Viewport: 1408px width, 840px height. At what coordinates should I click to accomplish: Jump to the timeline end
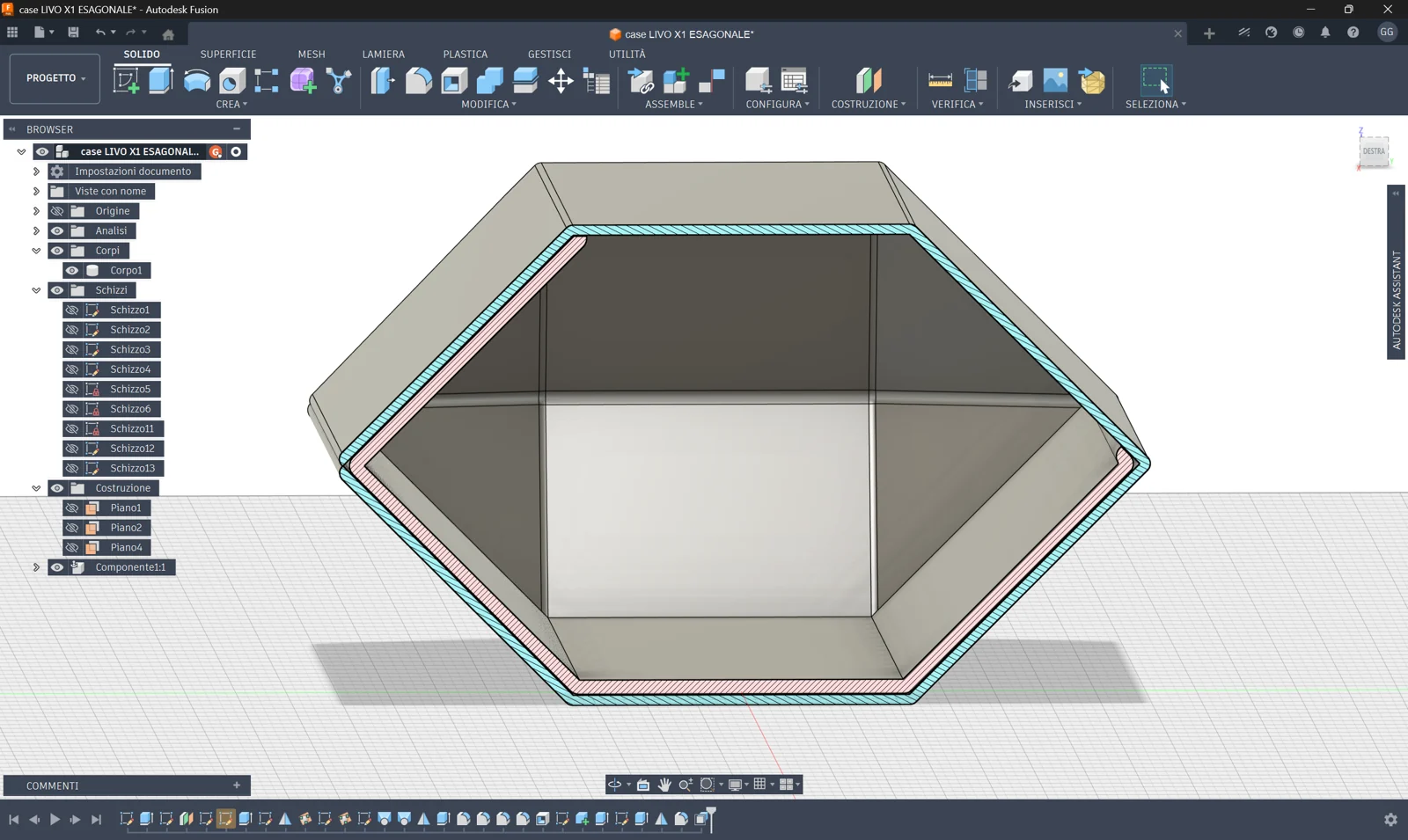(x=97, y=819)
